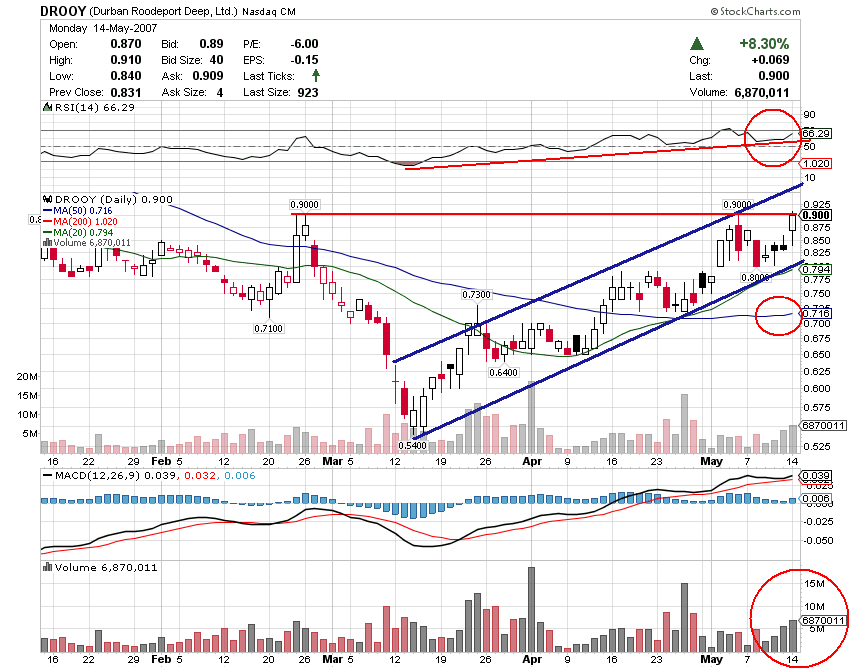
Task: Click the Open value 0.870
Action: [x=126, y=44]
